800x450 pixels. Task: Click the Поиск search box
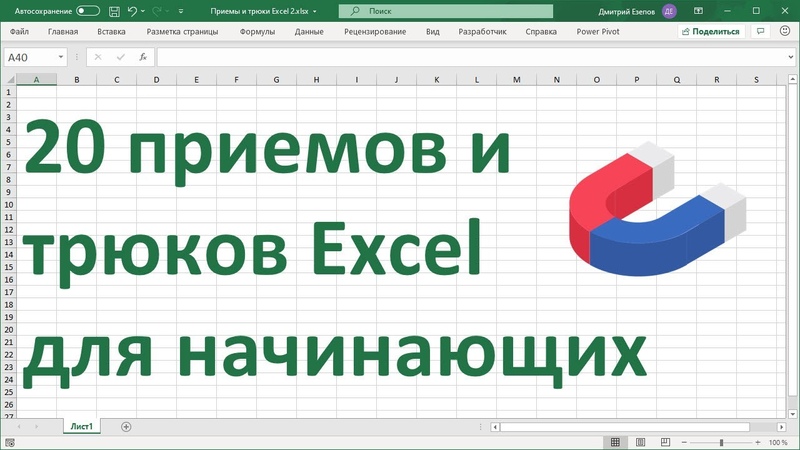445,11
